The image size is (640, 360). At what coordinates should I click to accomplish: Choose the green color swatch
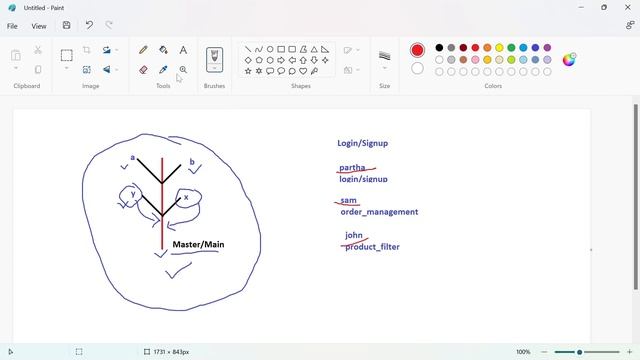click(x=511, y=48)
